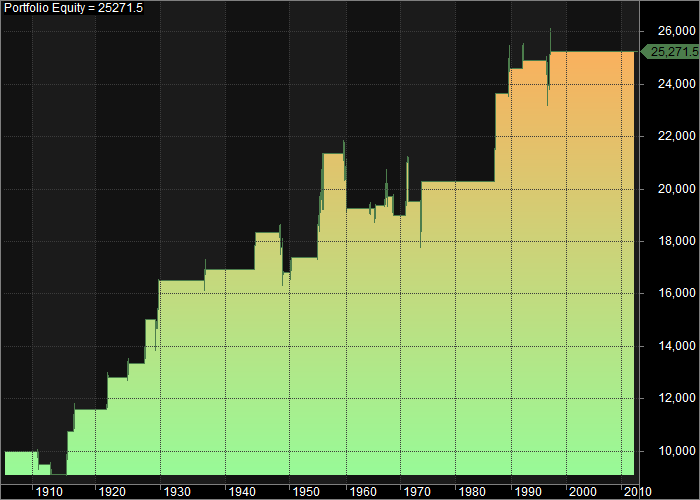Screen dimensions: 700x500
Task: Click the 18,000 y-axis label
Action: coord(677,241)
